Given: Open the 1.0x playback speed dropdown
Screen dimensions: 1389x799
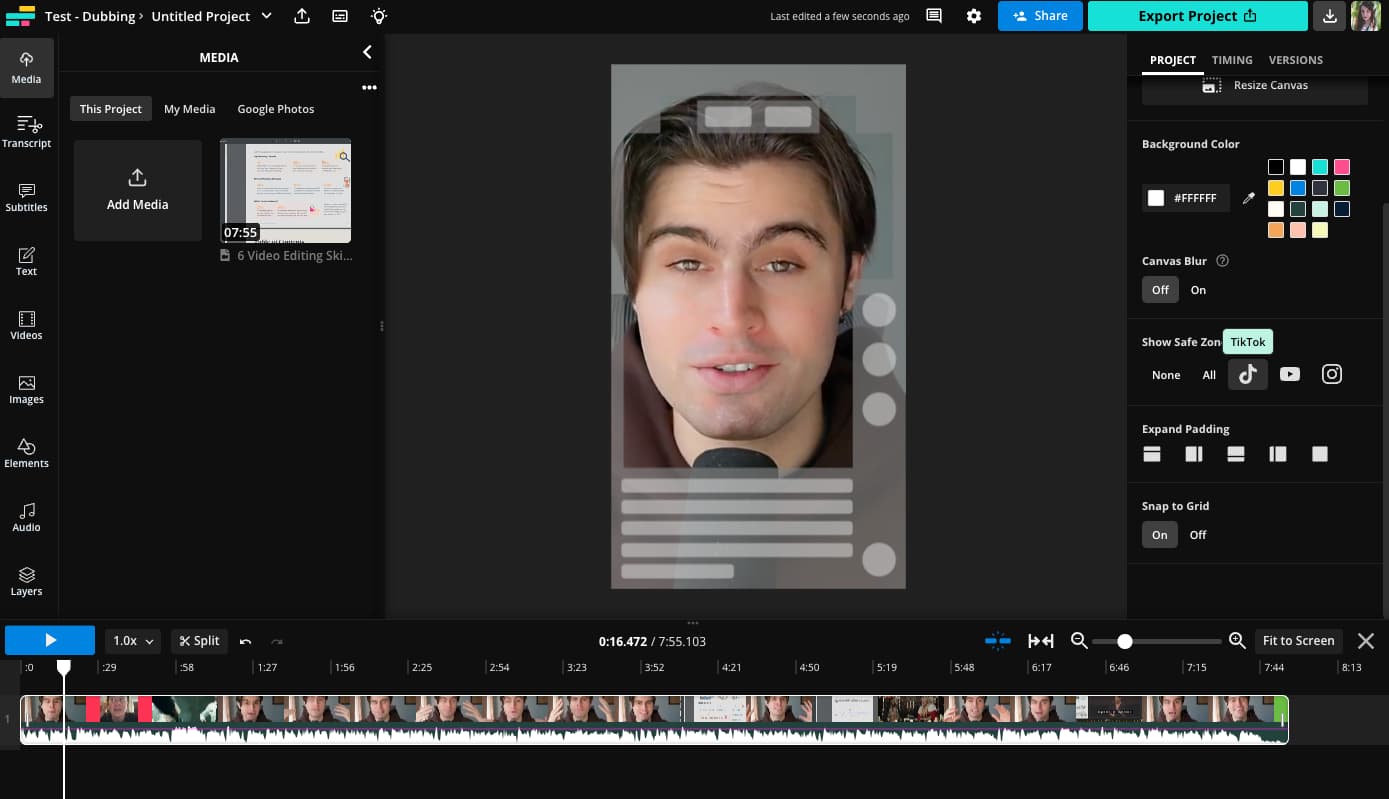Looking at the screenshot, I should point(132,640).
